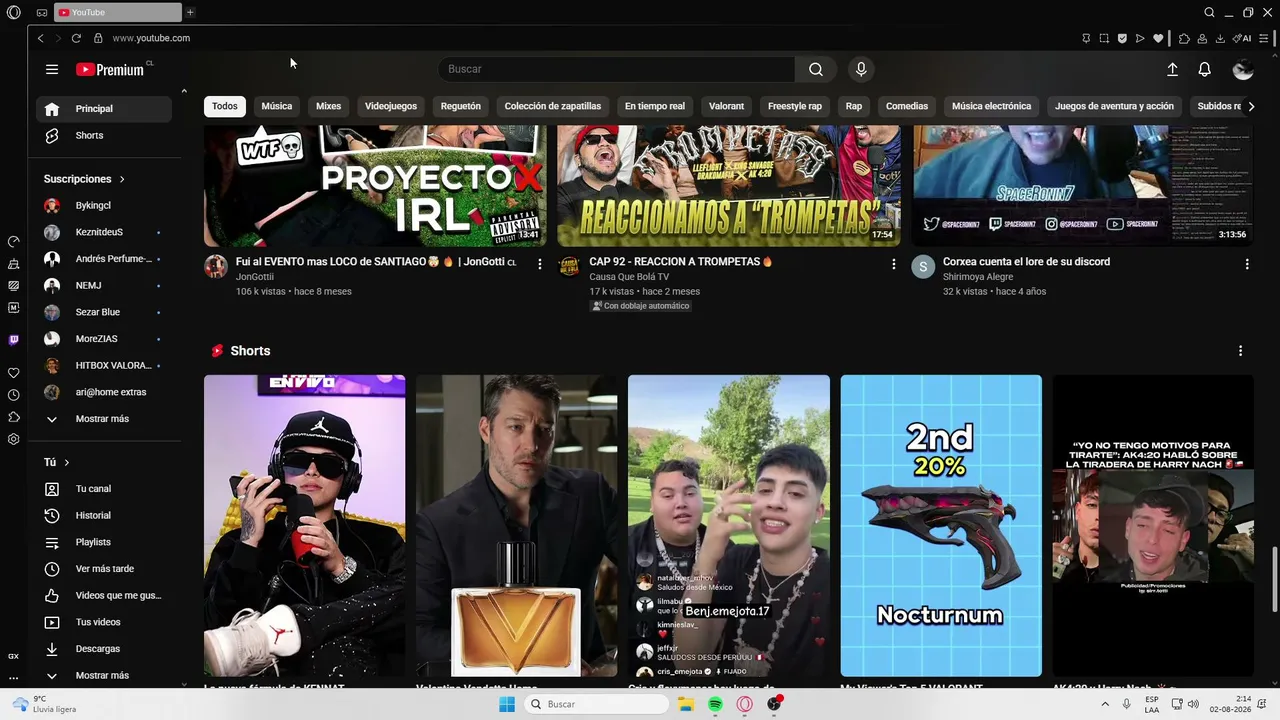Expand subscriptions with Mostrar más
Screen dimensions: 1280x720
(102, 419)
